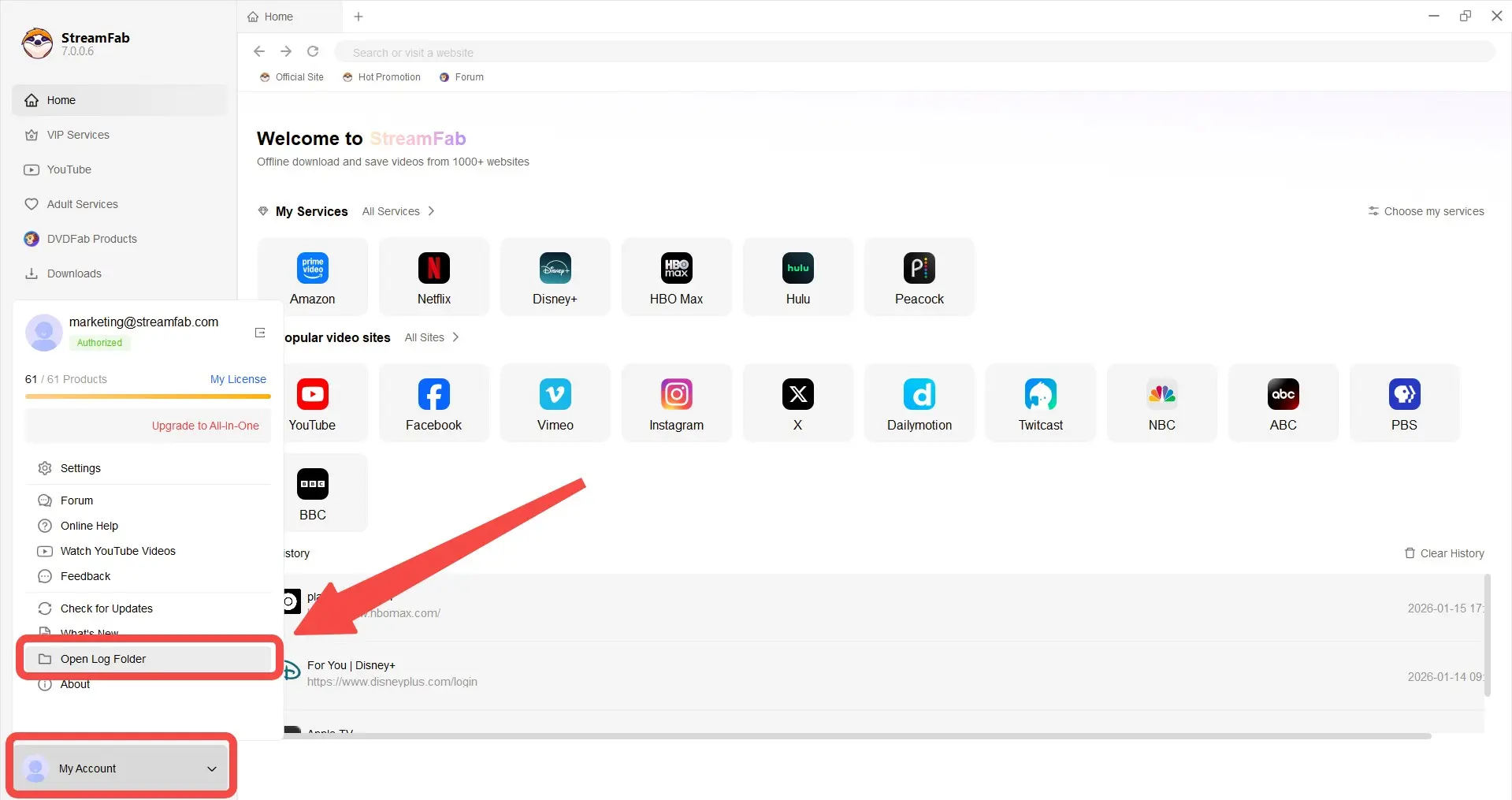
Task: Open the BBC video site tile
Action: (x=325, y=493)
